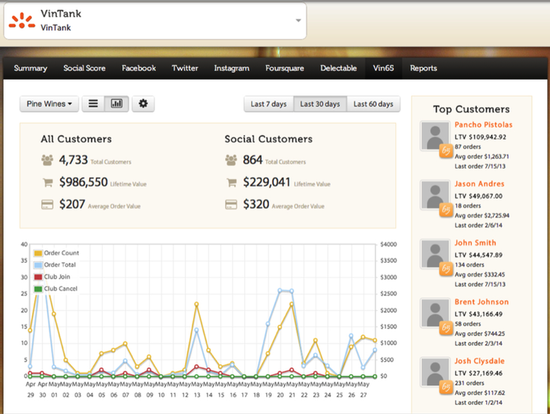Click the $320 social average order value
This screenshot has width=550, height=414.
(256, 204)
